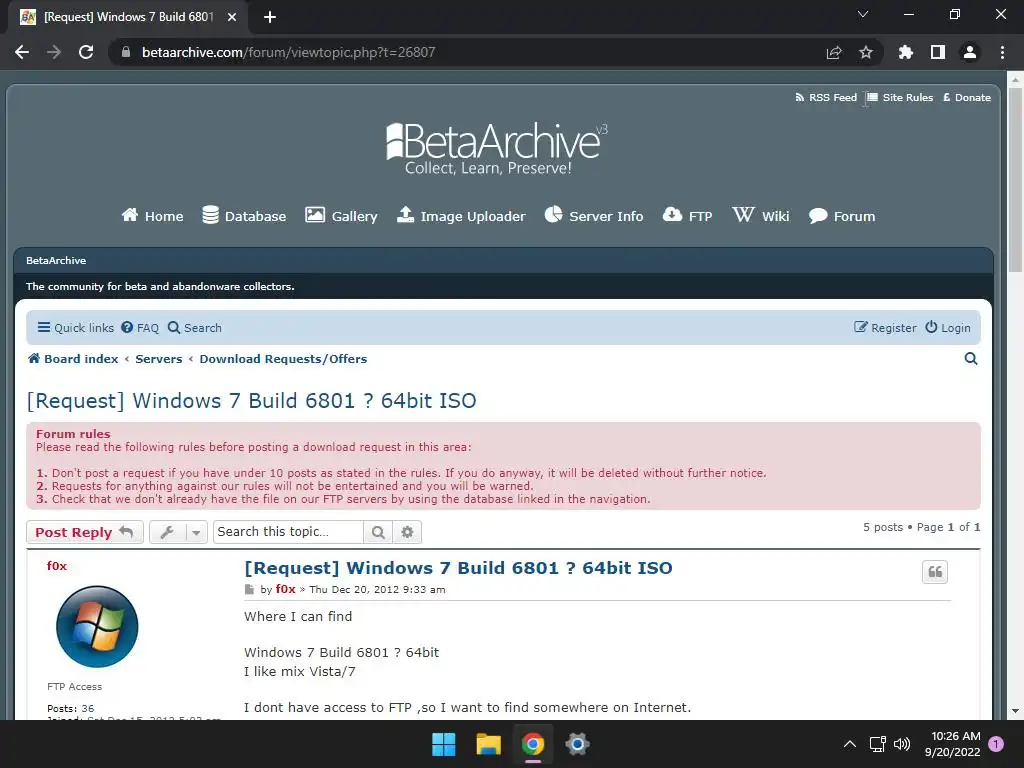Open the network tray icon
The image size is (1024, 768).
point(878,744)
